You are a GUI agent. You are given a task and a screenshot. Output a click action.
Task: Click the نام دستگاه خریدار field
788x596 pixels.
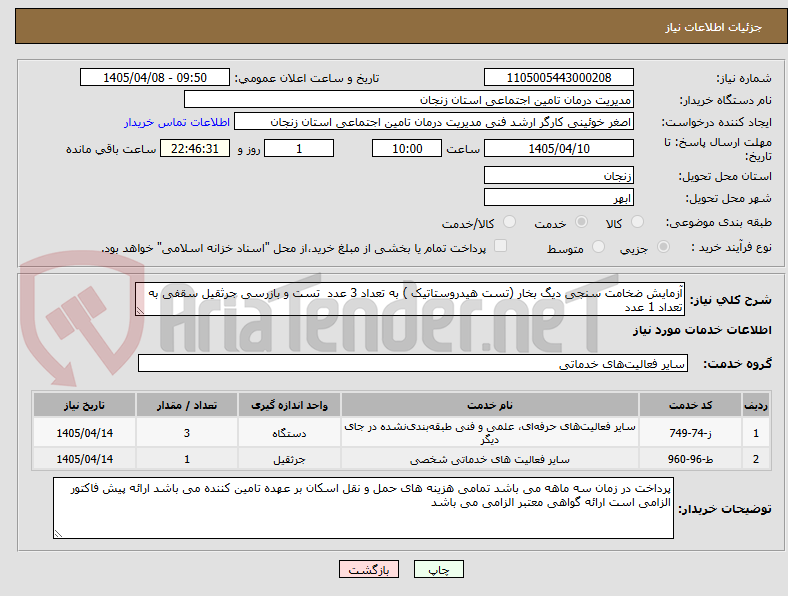[409, 100]
